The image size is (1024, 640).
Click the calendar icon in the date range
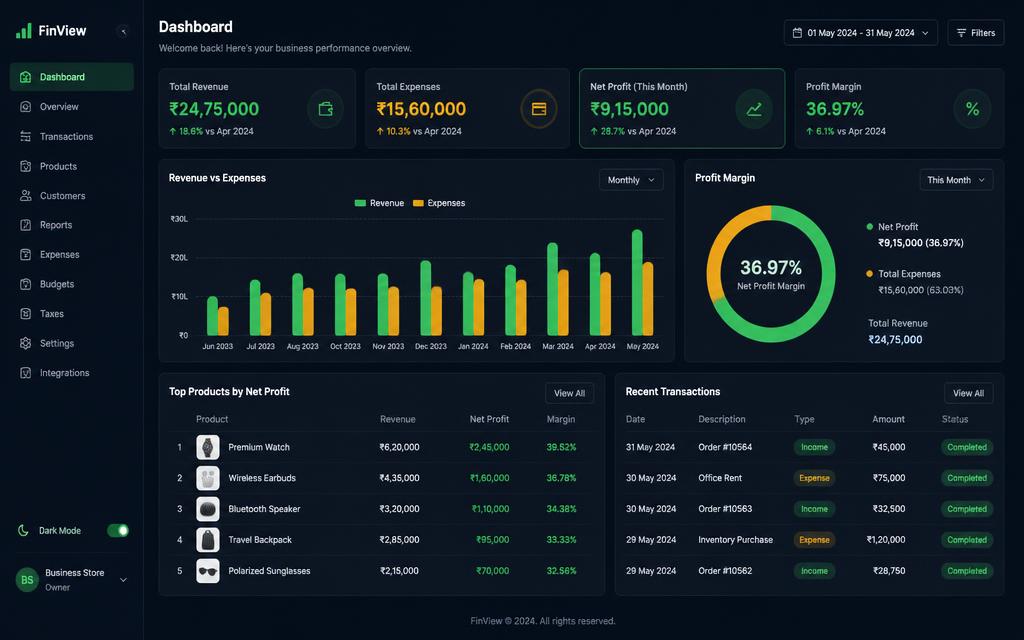click(797, 33)
